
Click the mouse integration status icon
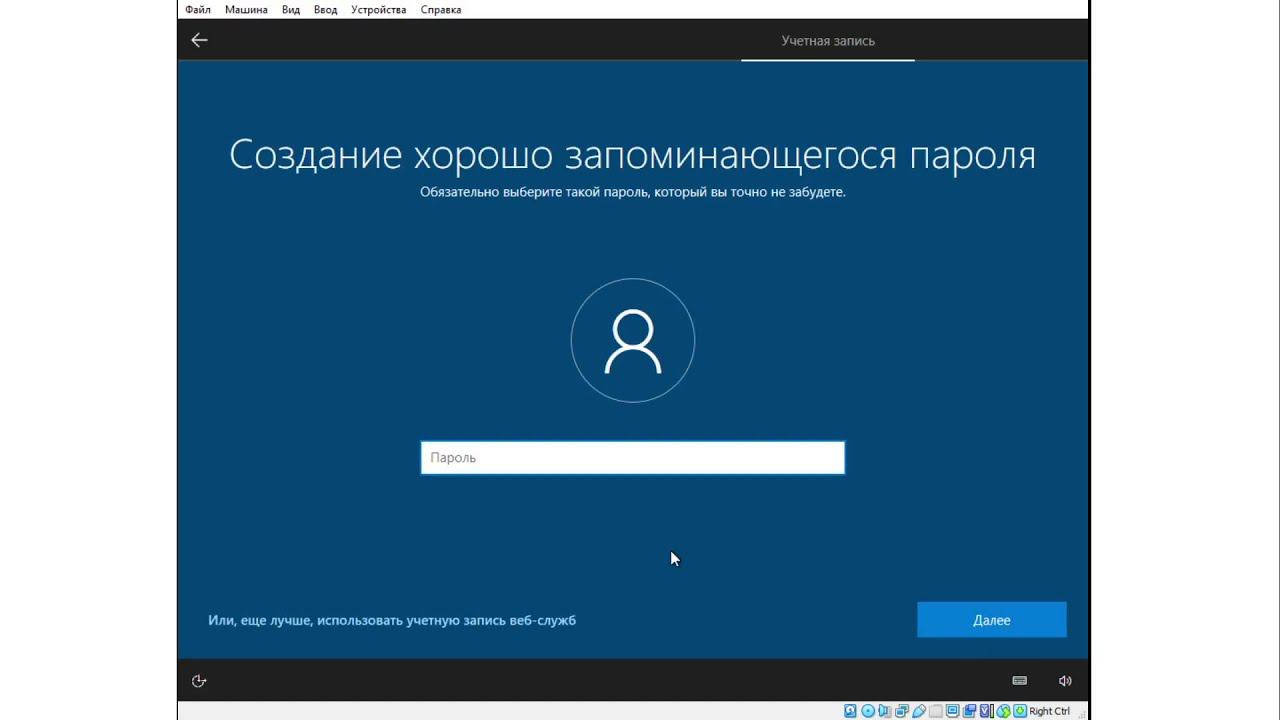(1004, 711)
